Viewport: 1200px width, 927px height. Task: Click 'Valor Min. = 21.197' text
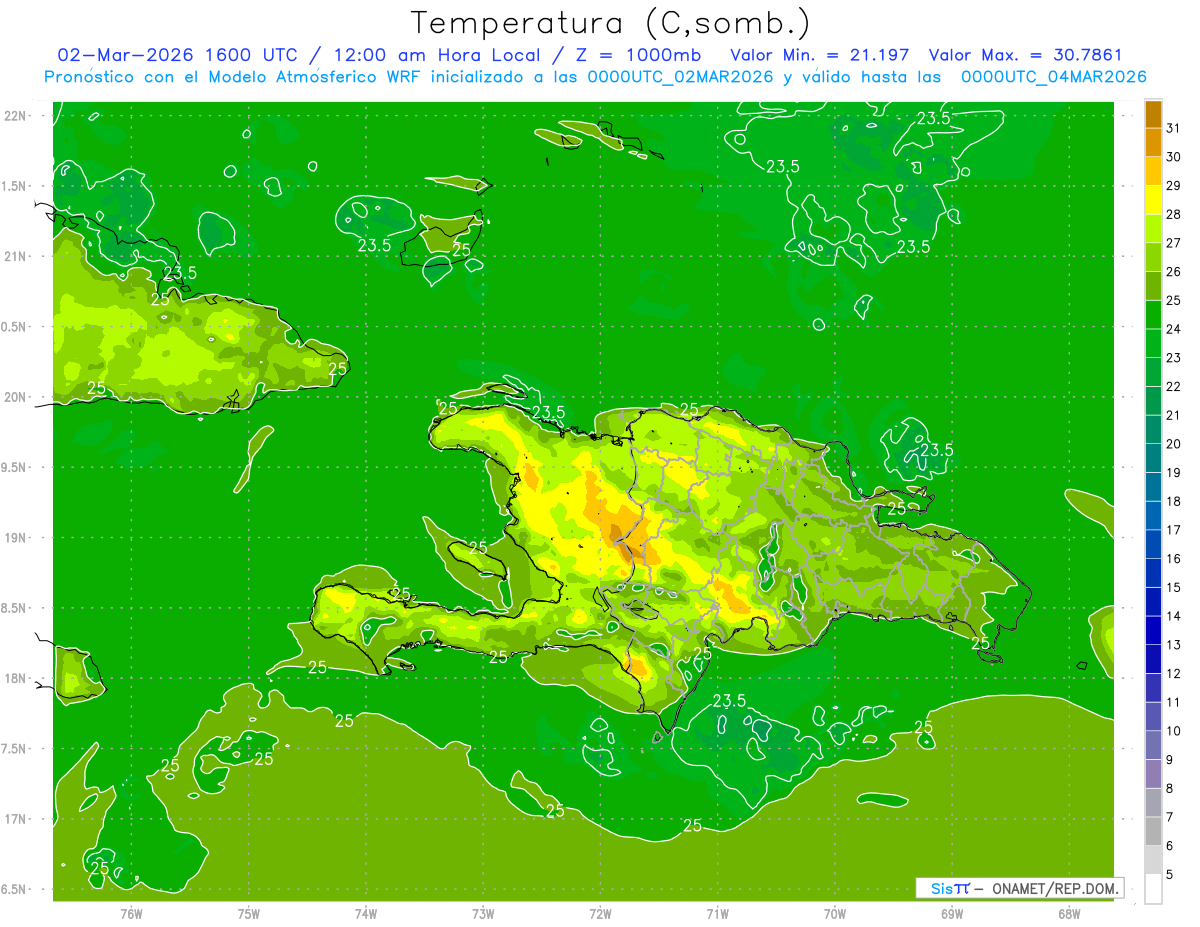tap(820, 55)
